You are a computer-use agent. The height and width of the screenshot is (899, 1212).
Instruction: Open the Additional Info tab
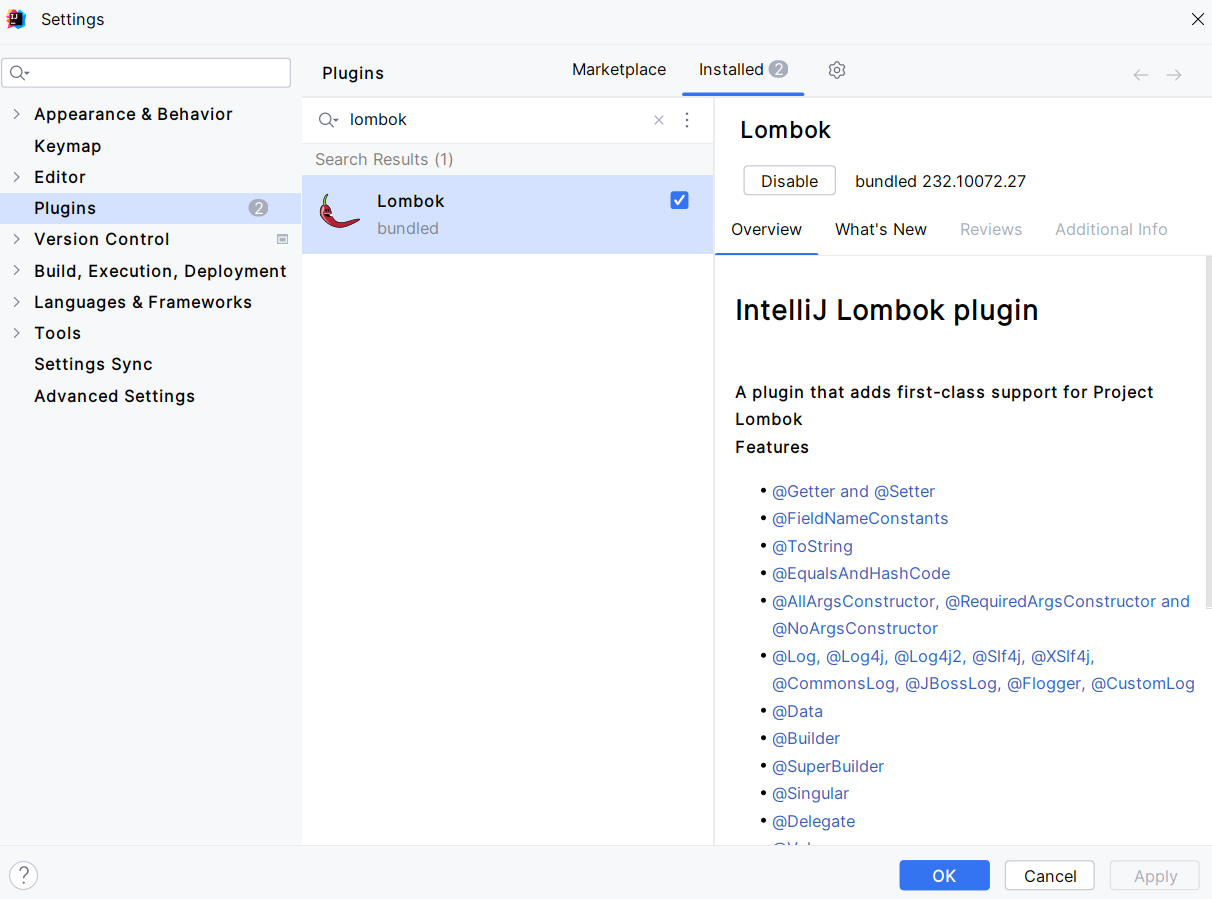[x=1111, y=229]
